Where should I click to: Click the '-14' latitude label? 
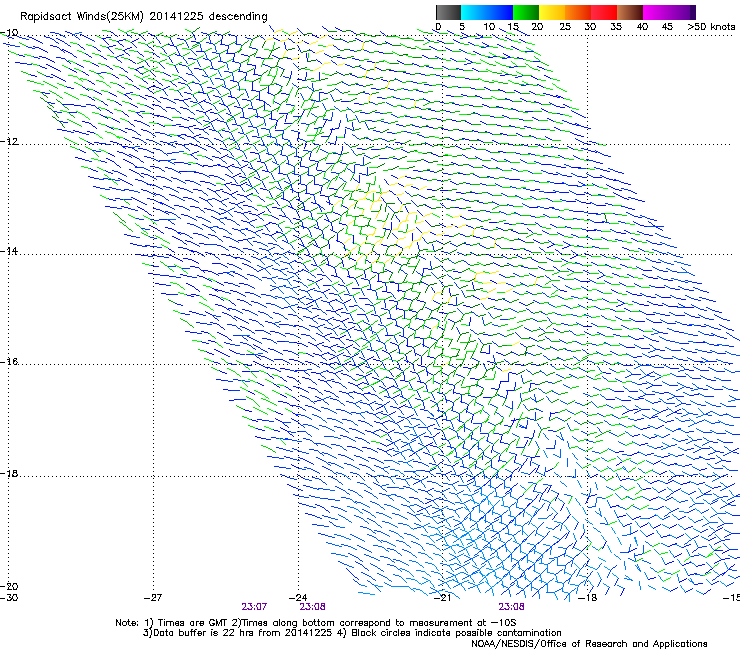coord(9,251)
